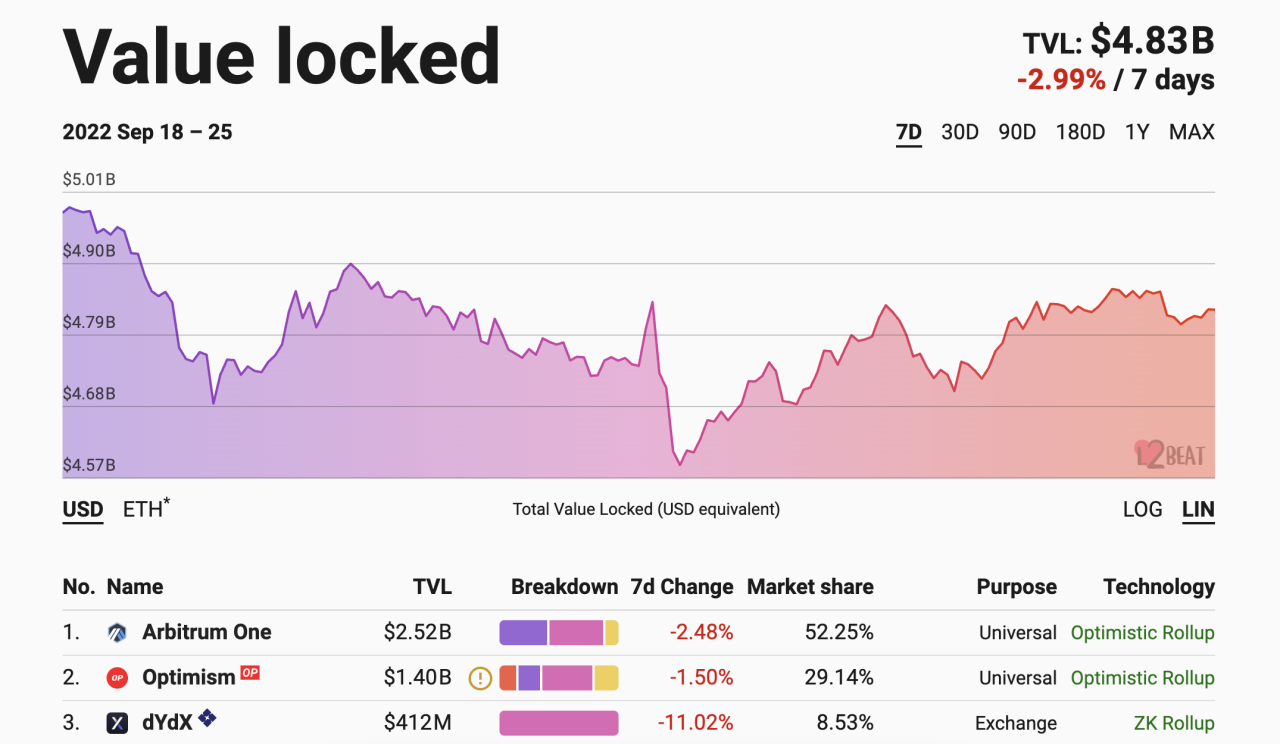Click the Optimism red logo icon
Viewport: 1280px width, 744px height.
(117, 678)
